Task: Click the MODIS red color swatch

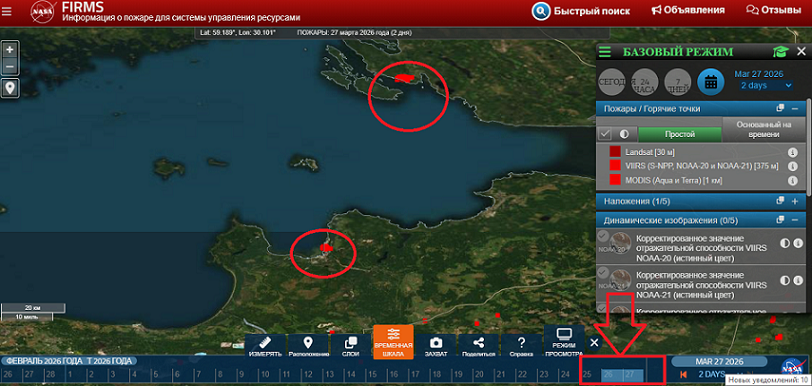Action: point(615,180)
